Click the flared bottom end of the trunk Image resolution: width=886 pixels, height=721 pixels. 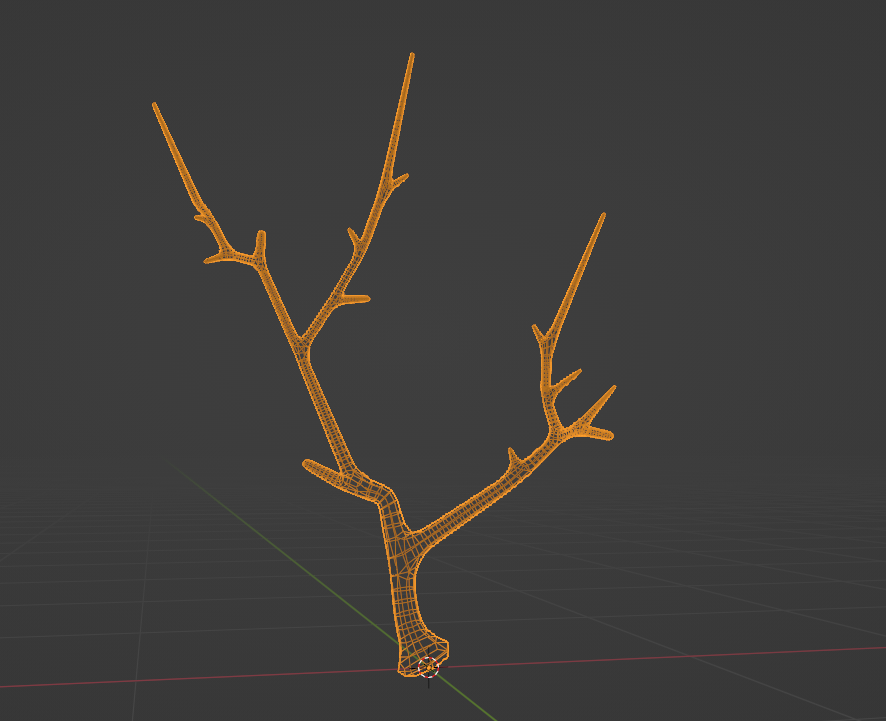click(x=422, y=656)
